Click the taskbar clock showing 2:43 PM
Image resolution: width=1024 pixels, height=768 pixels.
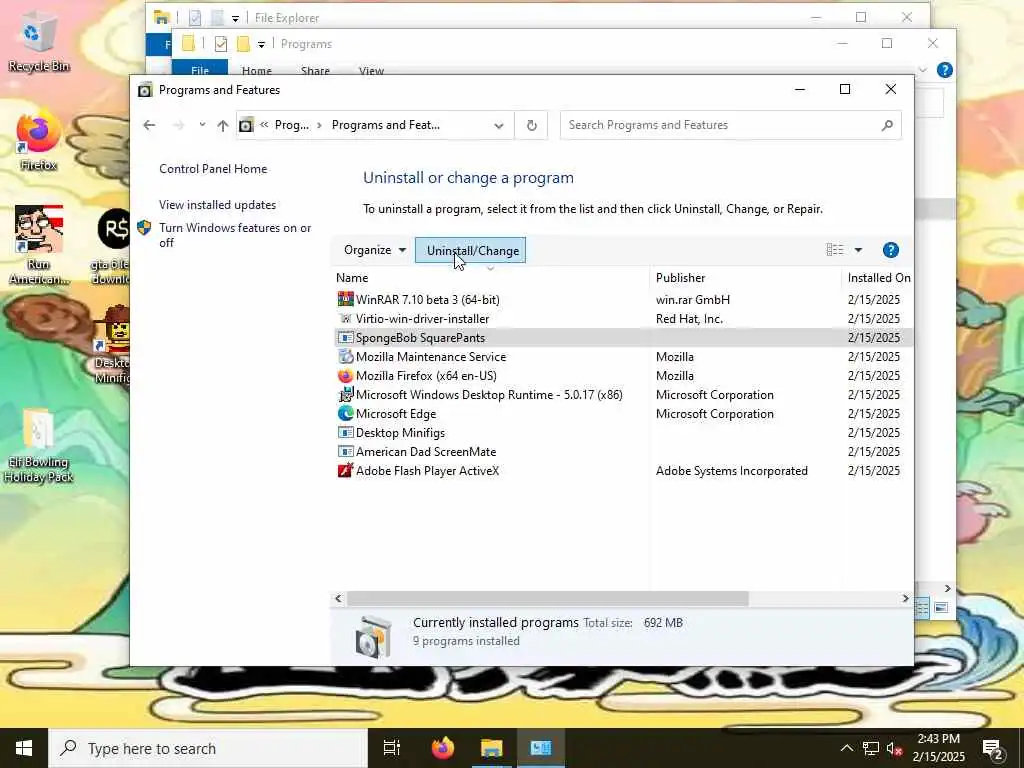coord(938,748)
